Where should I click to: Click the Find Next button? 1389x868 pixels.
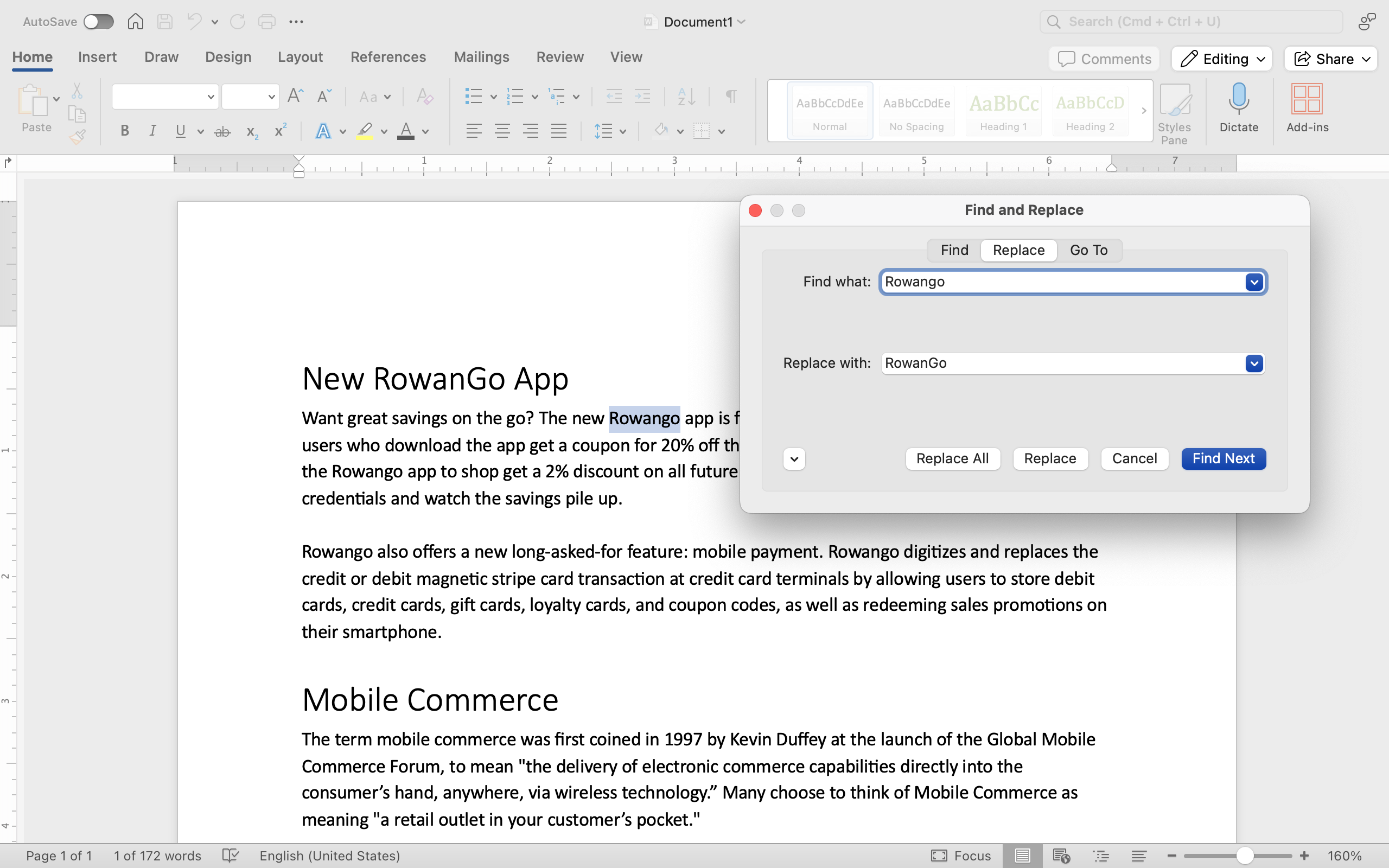coord(1223,459)
